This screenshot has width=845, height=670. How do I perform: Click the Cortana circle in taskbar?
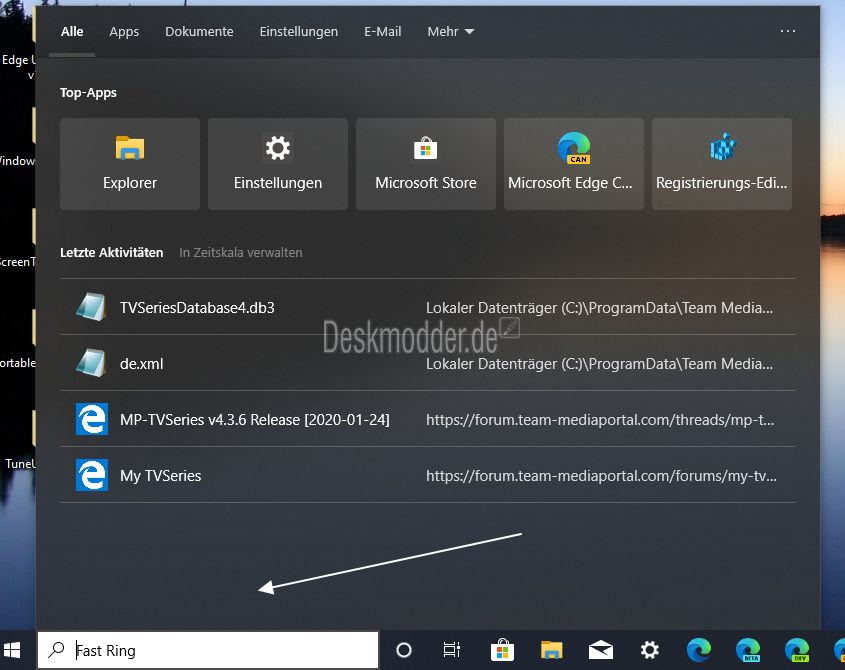click(x=404, y=650)
